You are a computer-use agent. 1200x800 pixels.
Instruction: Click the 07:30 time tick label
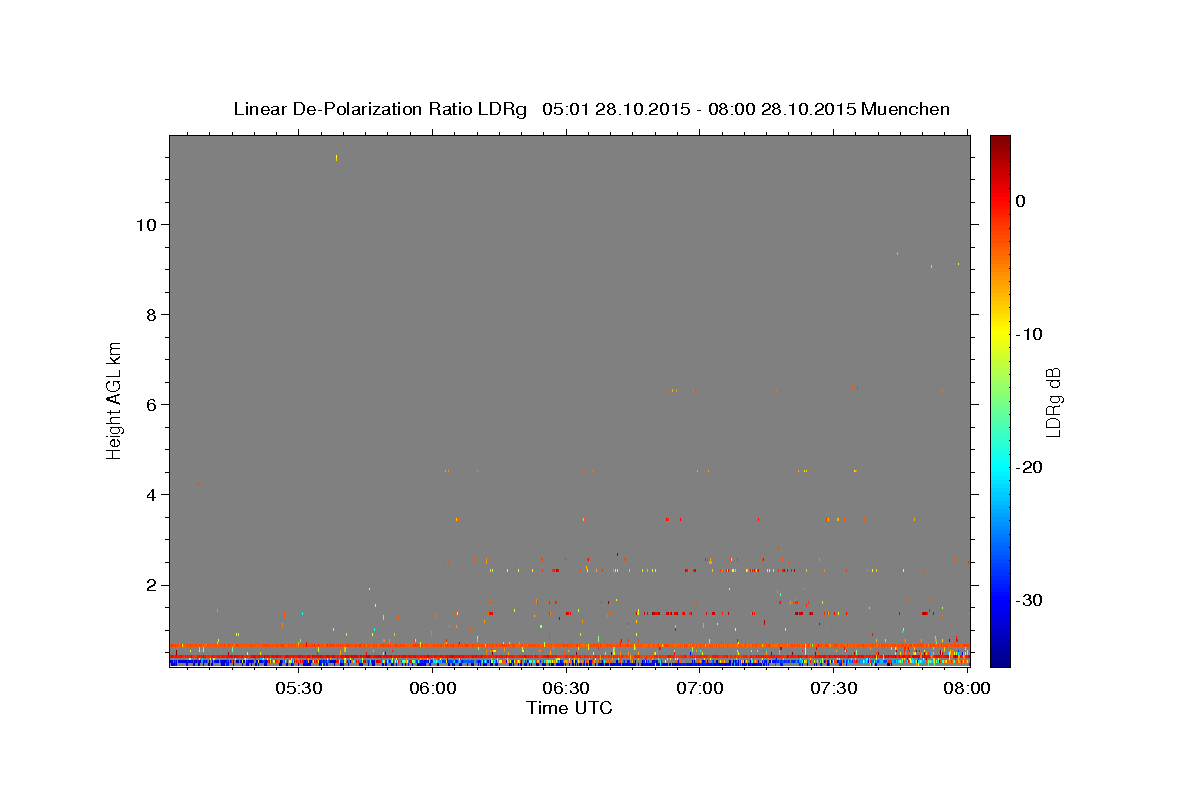pyautogui.click(x=834, y=689)
